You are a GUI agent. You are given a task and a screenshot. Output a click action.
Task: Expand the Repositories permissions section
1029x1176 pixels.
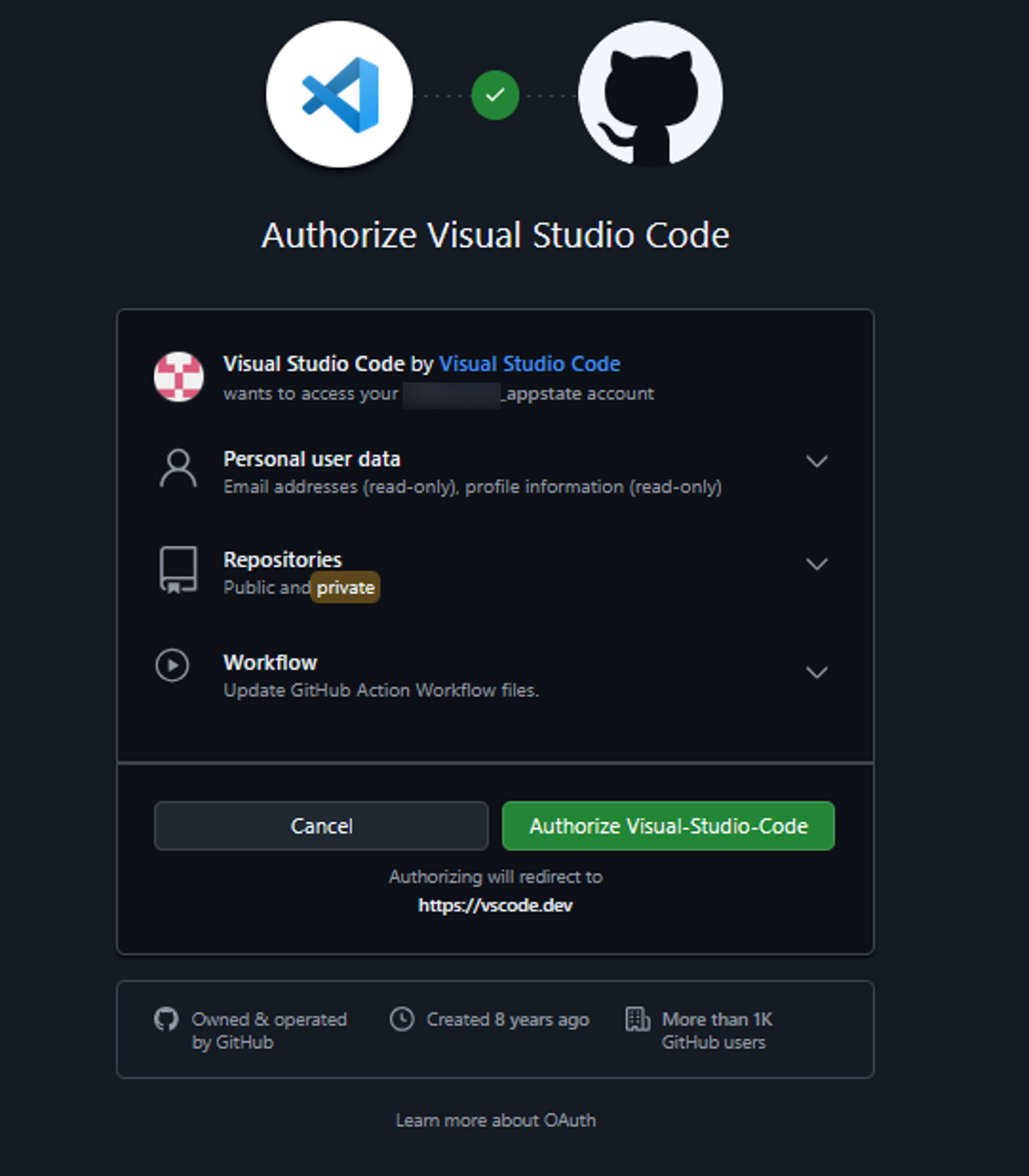click(x=818, y=564)
